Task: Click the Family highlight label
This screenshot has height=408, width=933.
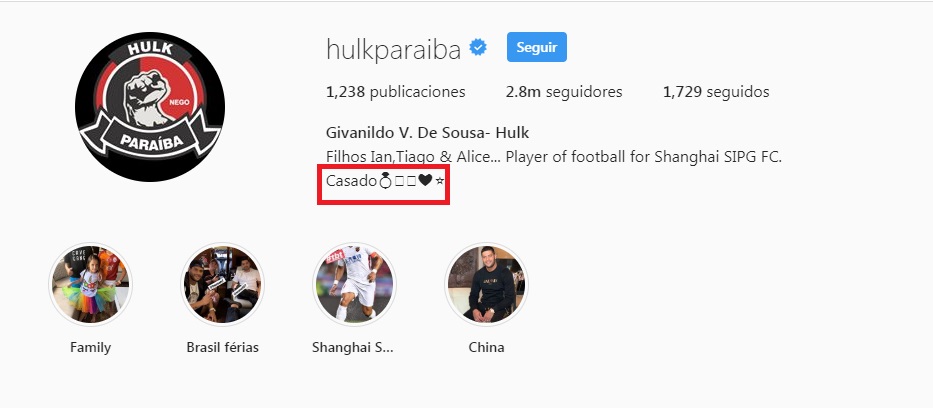Action: [90, 347]
